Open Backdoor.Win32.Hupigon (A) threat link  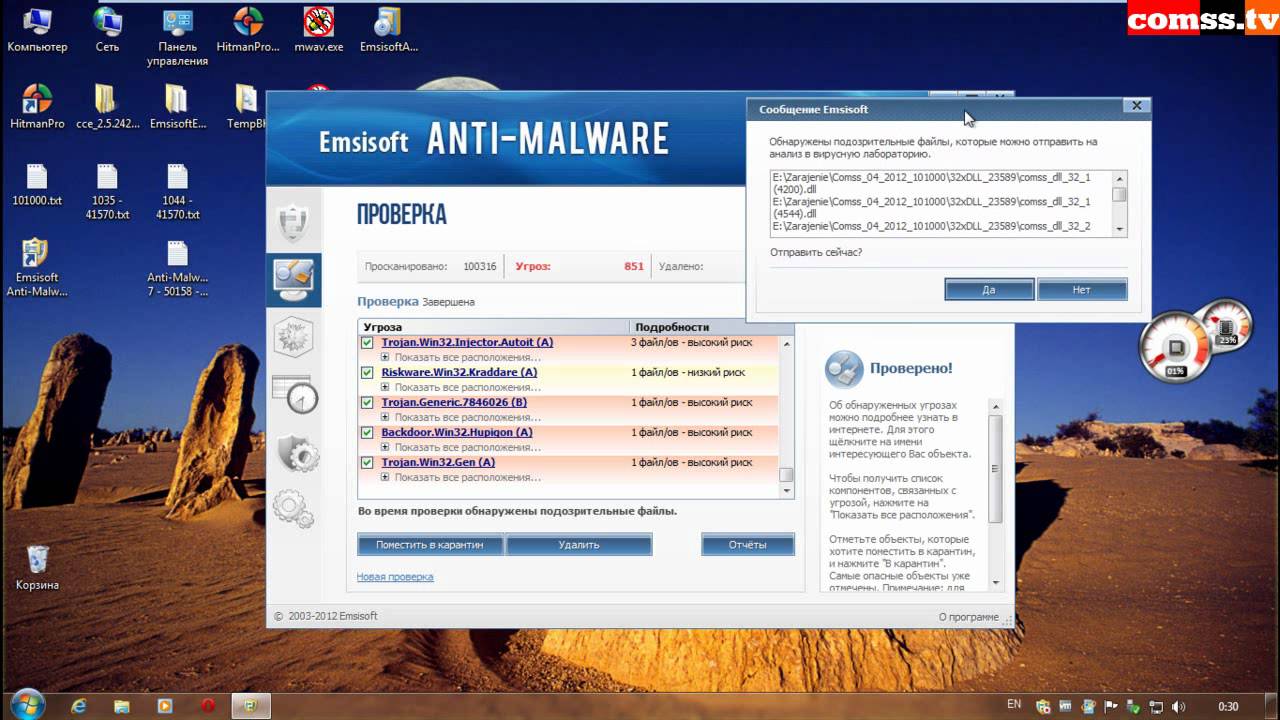click(457, 432)
